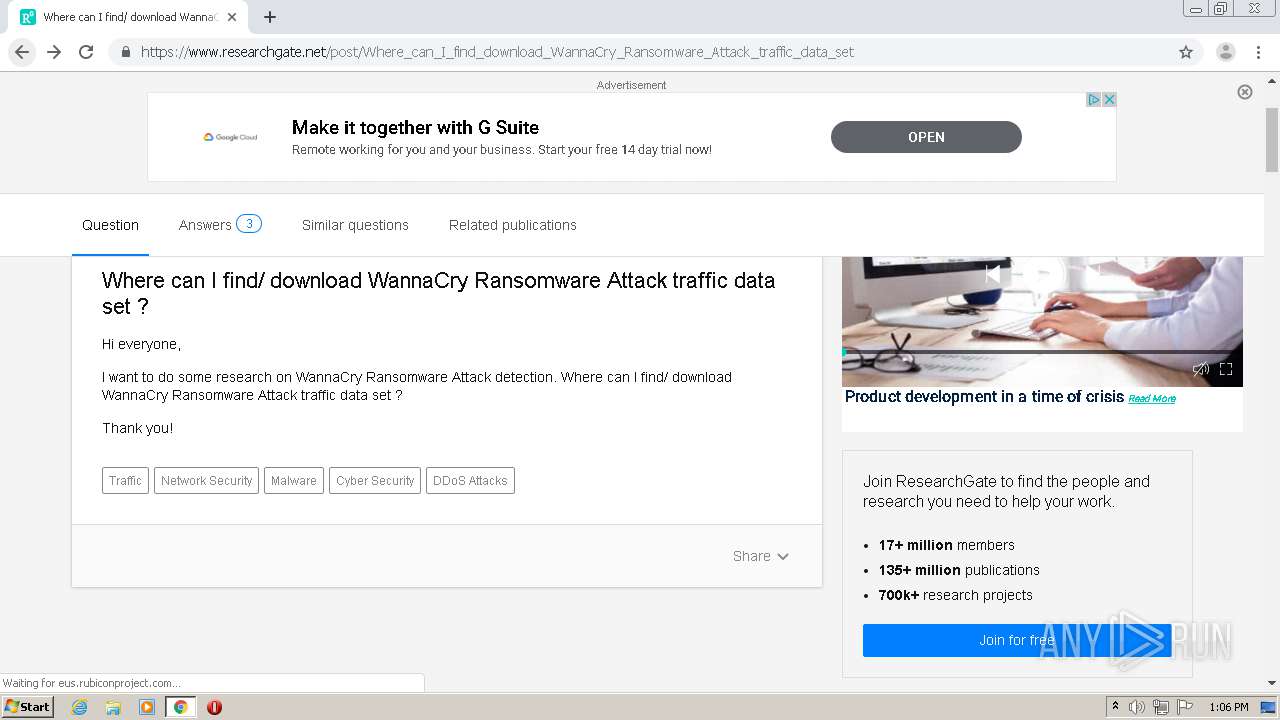The width and height of the screenshot is (1280, 720).
Task: Select Chrome in the taskbar
Action: (180, 707)
